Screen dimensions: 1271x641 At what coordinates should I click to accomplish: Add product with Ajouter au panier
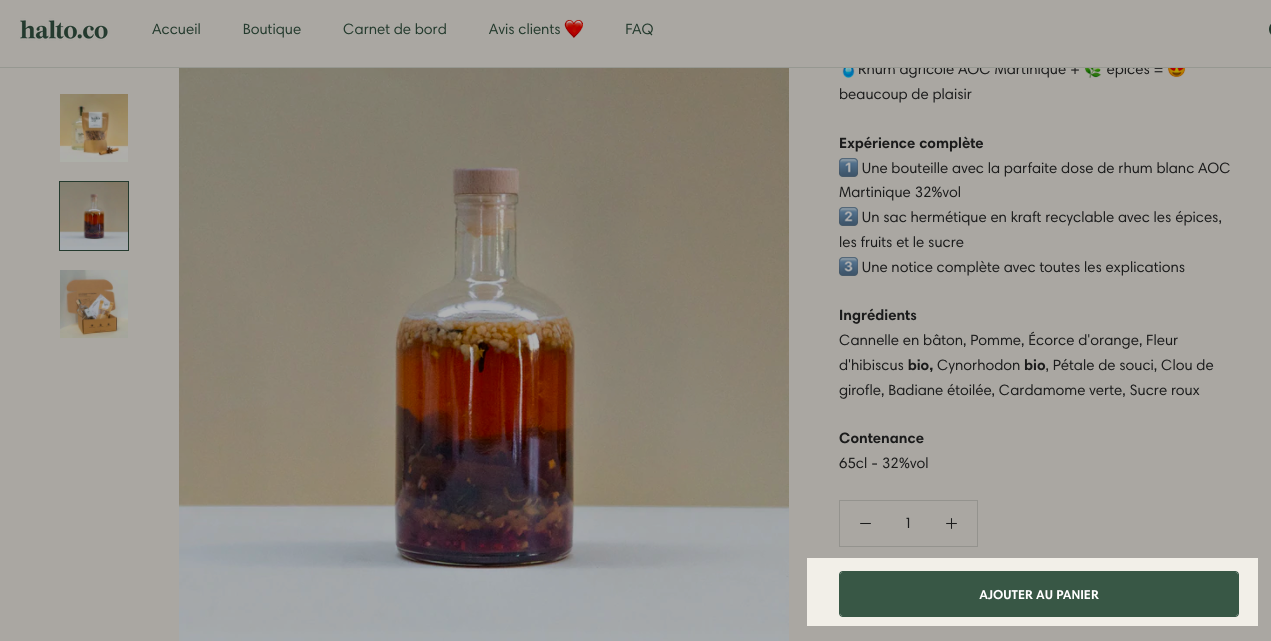pos(1039,594)
